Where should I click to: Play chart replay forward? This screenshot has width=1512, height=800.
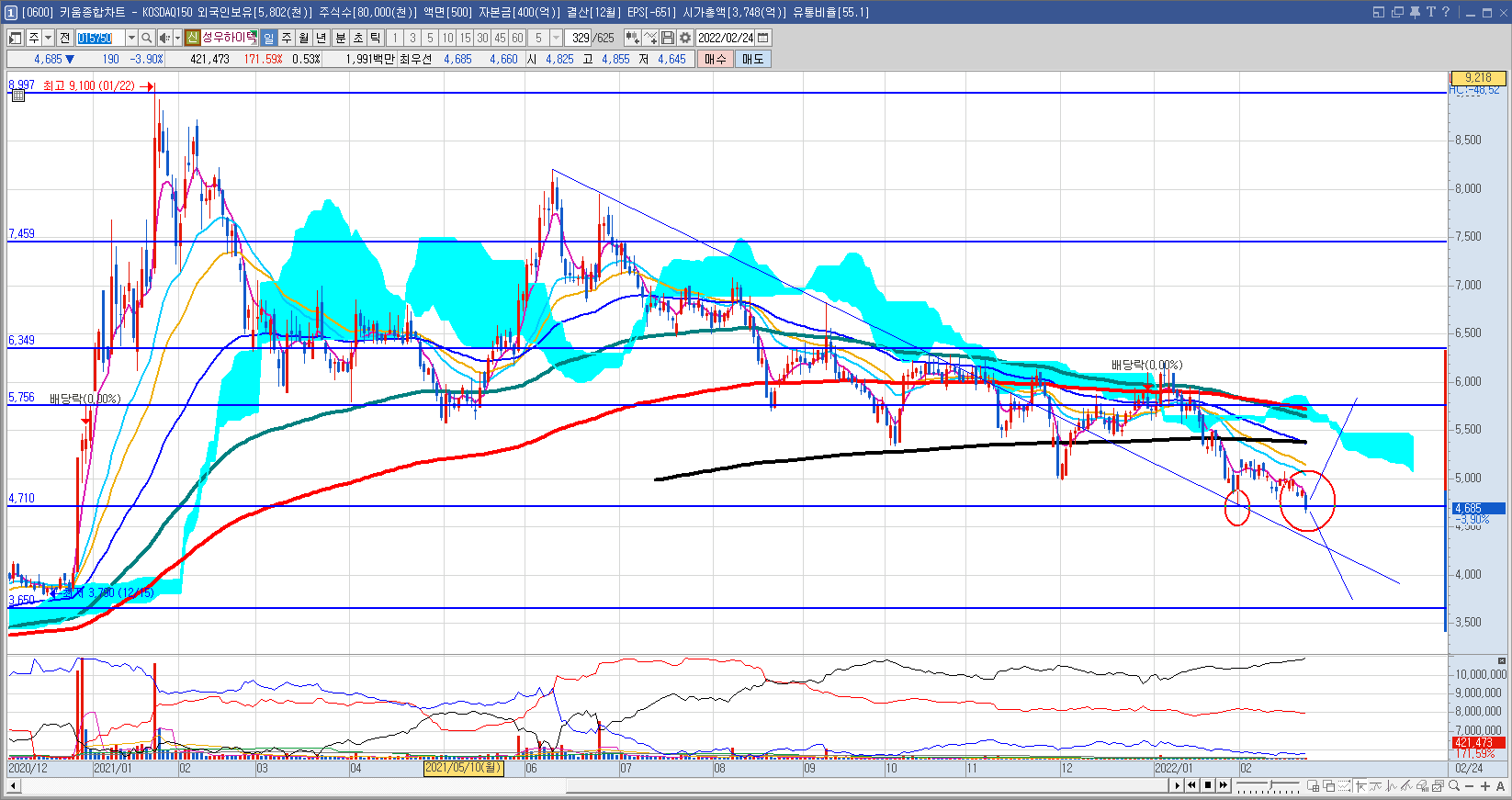(1177, 785)
